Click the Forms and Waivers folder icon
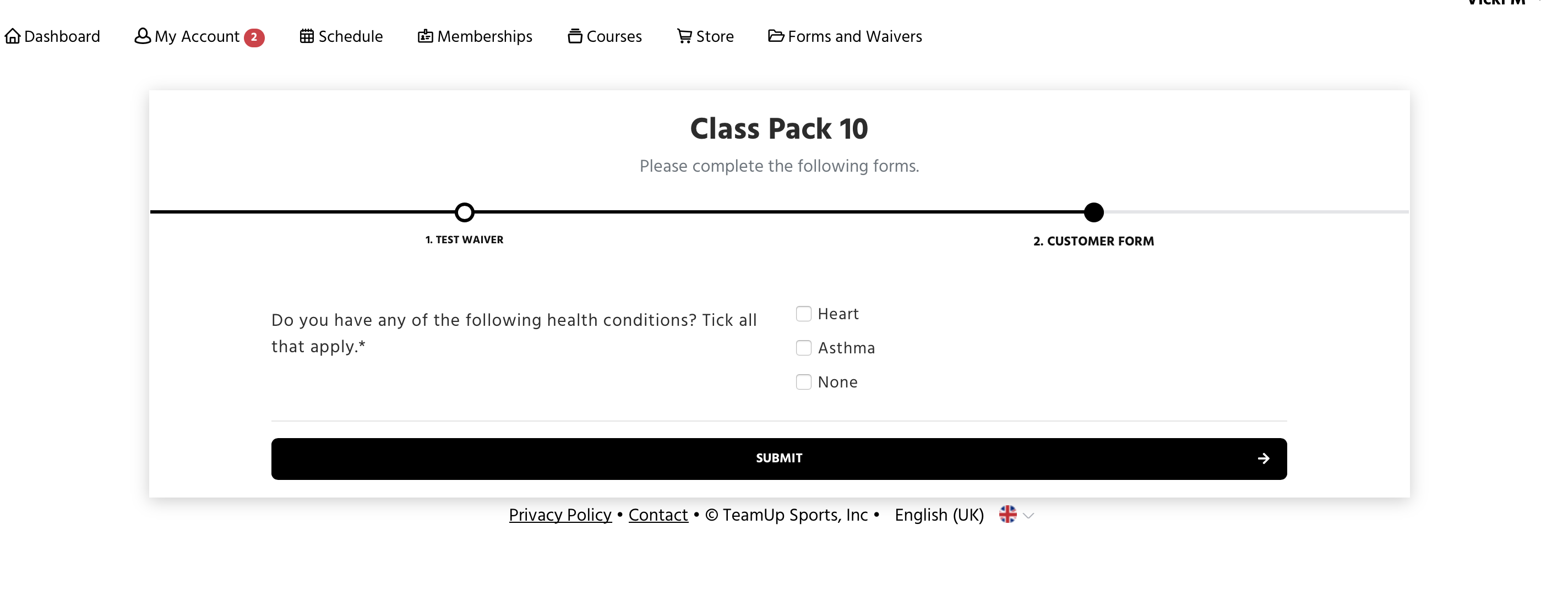 [x=776, y=36]
